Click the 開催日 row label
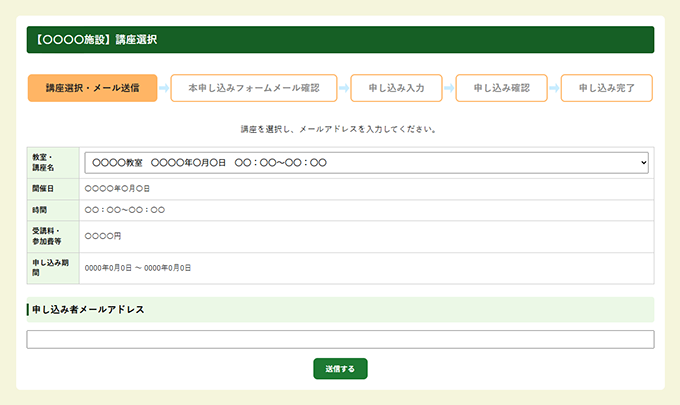 (44, 187)
